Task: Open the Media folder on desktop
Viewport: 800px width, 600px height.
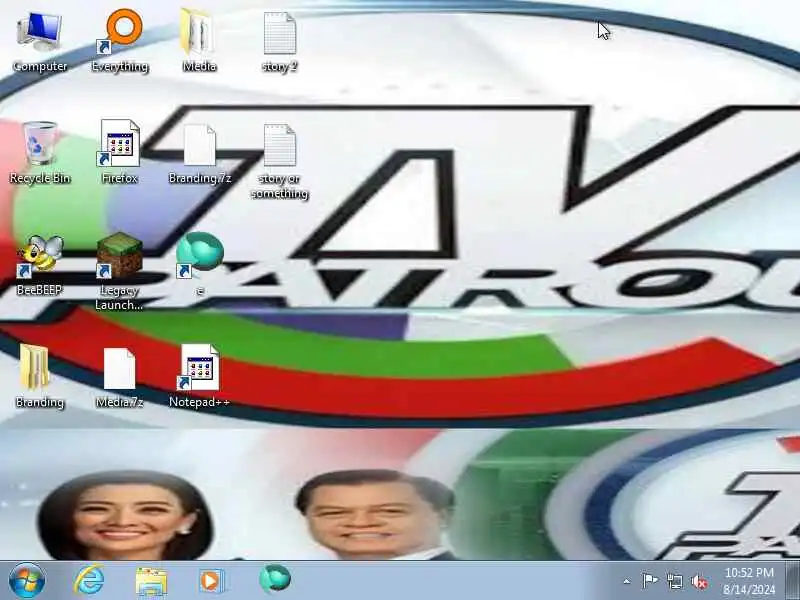Action: tap(199, 42)
